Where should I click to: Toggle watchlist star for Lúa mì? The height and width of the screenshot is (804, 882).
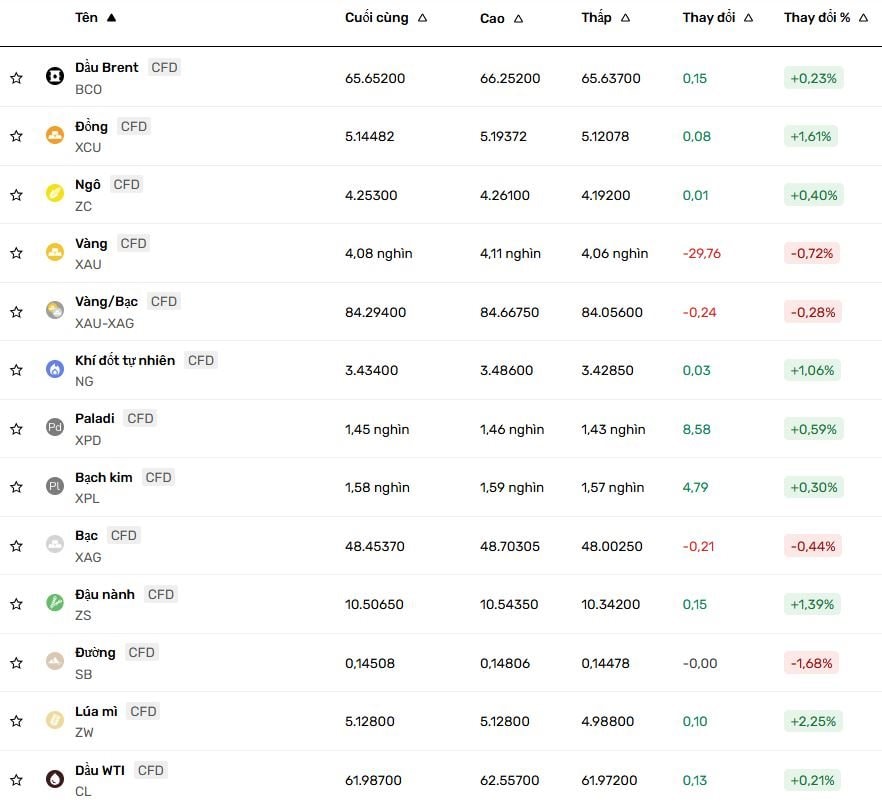pos(16,721)
